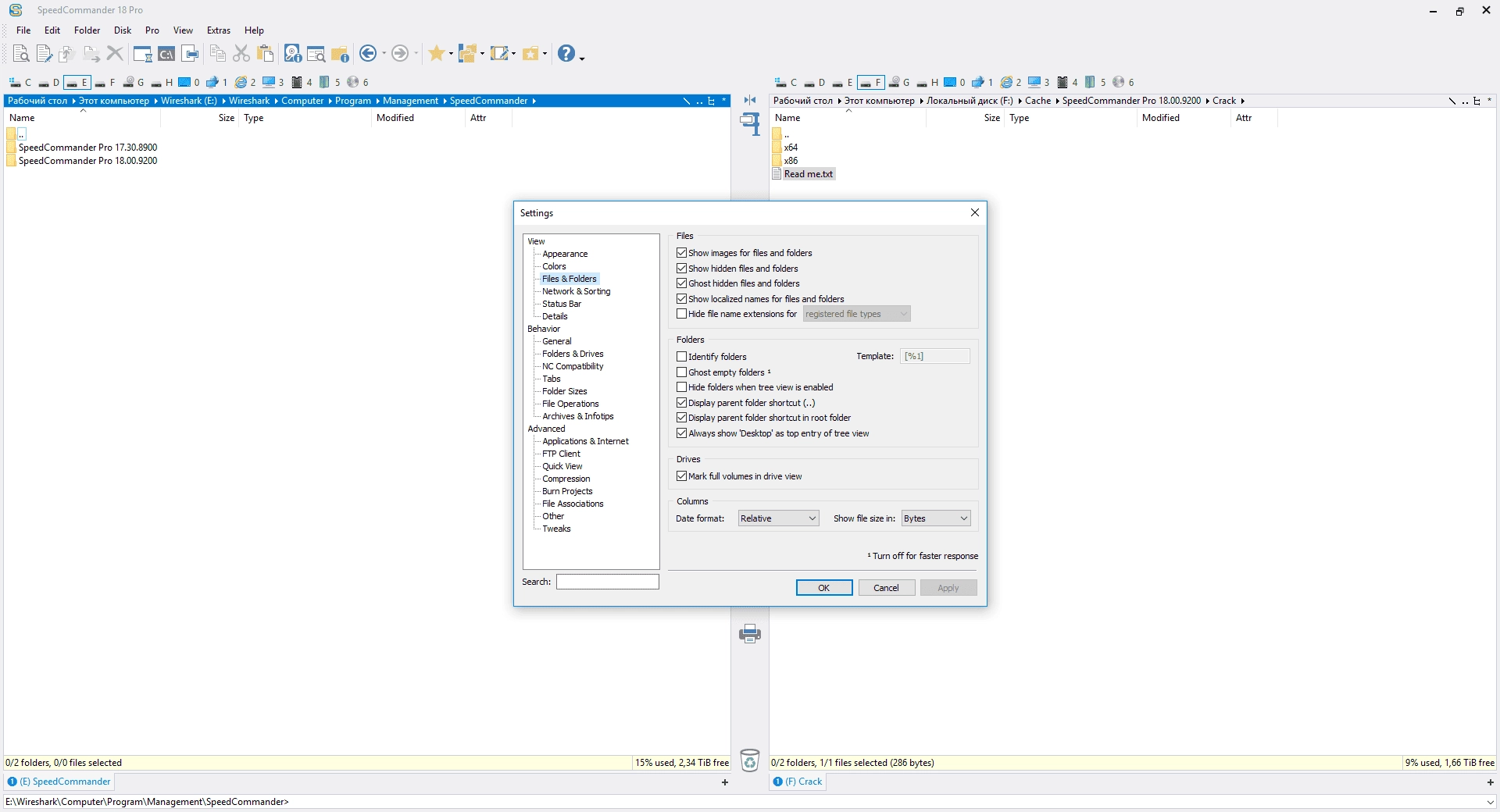Click the Cut scissors toolbar icon

241,53
